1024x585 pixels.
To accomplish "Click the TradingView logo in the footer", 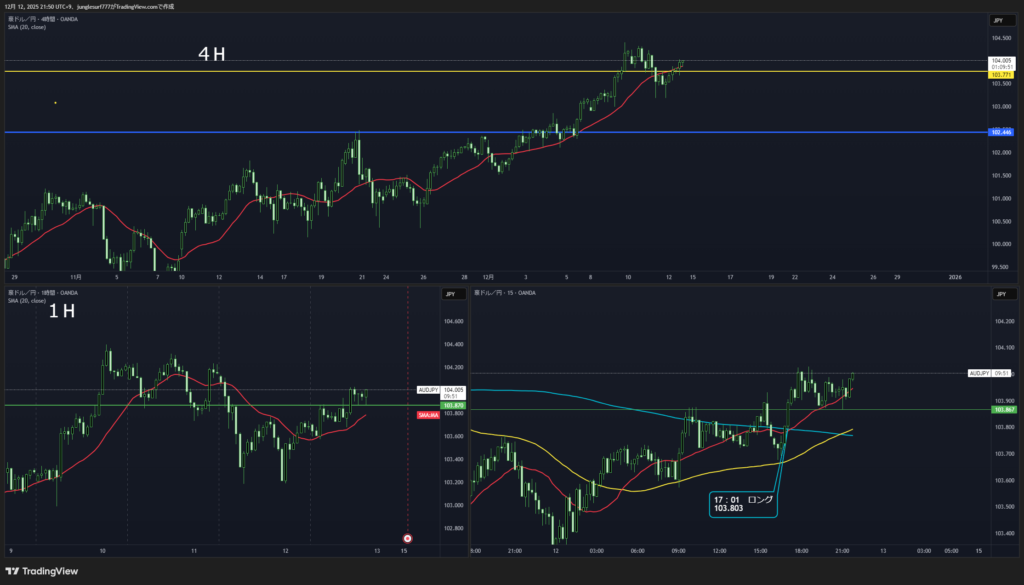I will pos(42,573).
